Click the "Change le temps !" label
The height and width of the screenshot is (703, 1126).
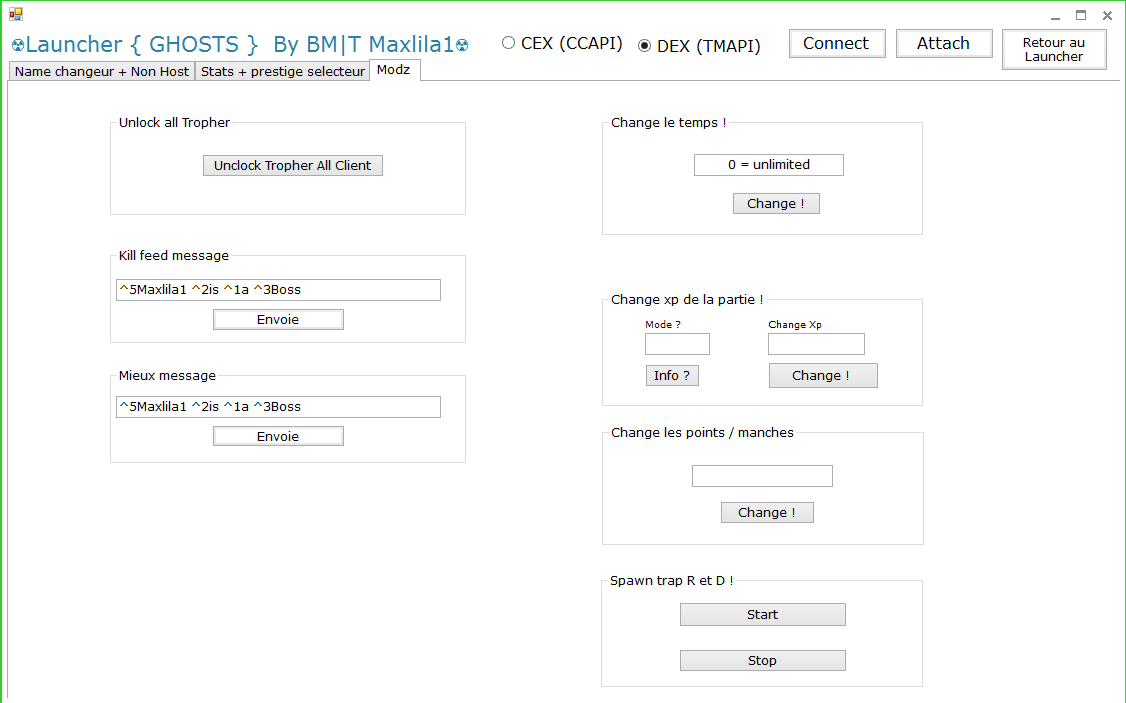[669, 123]
